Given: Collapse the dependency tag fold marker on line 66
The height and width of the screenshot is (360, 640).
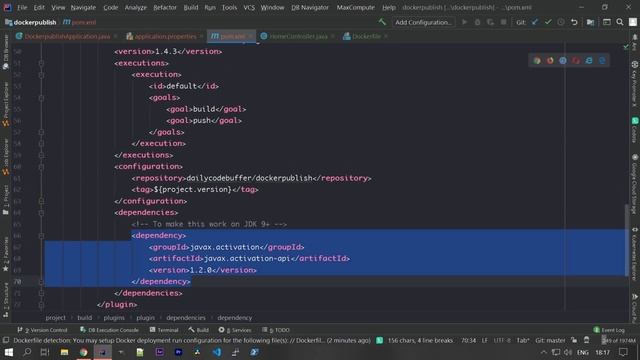Looking at the screenshot, I should point(41,236).
